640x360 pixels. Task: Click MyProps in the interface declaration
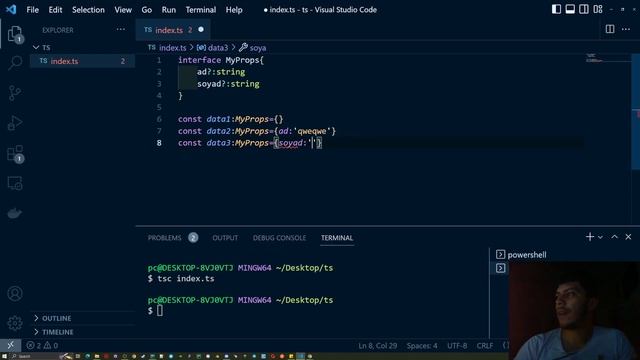pyautogui.click(x=242, y=60)
